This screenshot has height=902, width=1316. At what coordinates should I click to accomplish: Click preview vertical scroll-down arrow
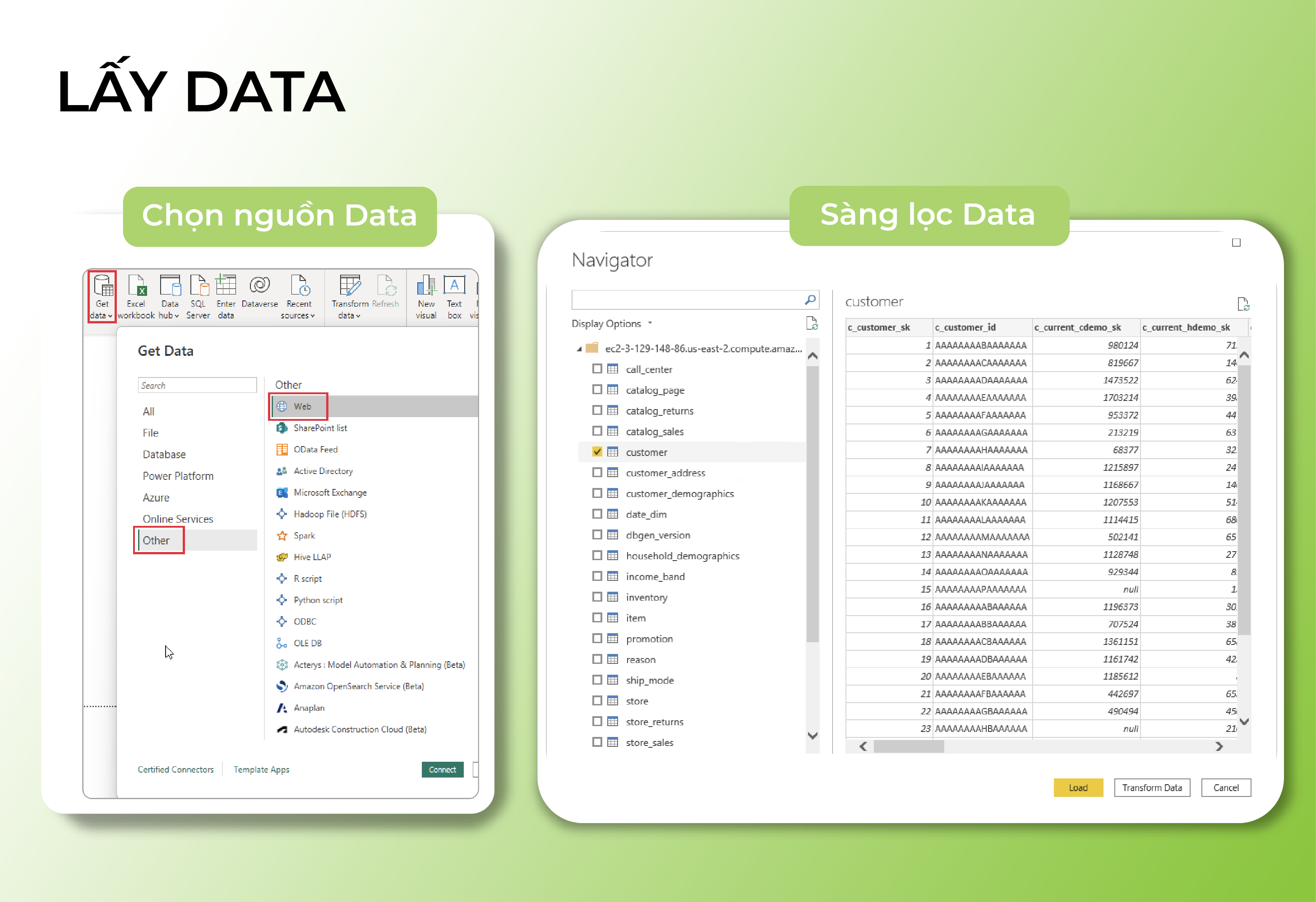tap(1244, 721)
